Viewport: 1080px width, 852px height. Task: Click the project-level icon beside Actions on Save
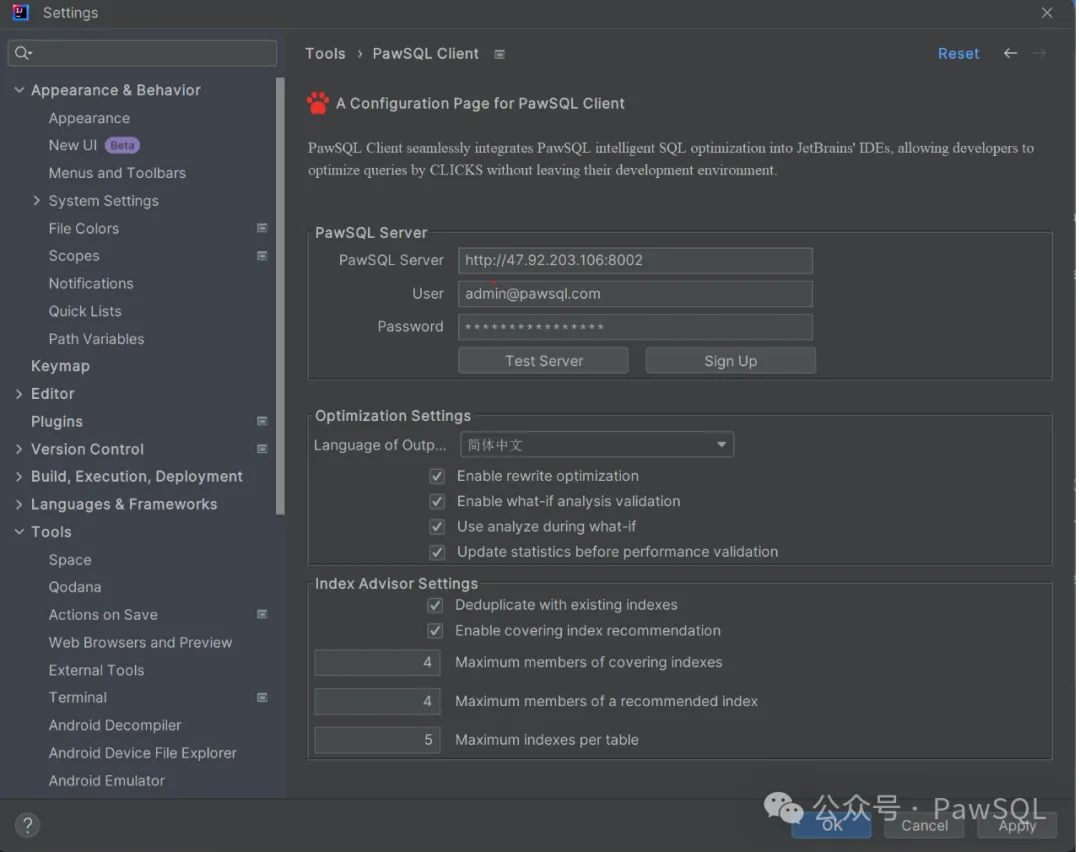[x=262, y=614]
